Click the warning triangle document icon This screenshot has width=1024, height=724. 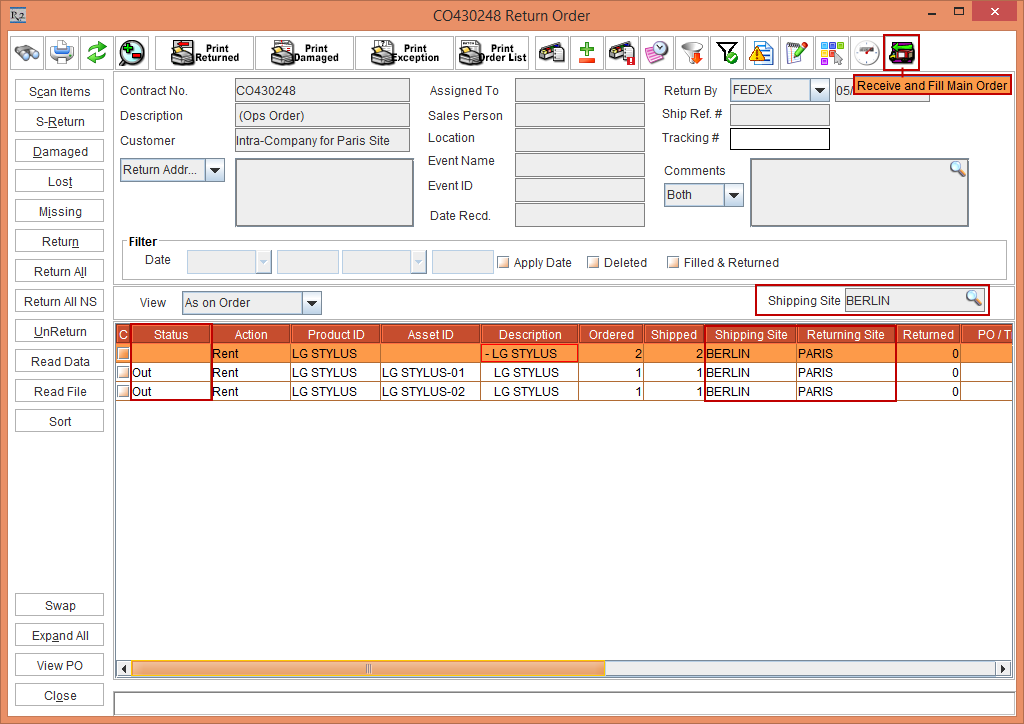point(762,52)
